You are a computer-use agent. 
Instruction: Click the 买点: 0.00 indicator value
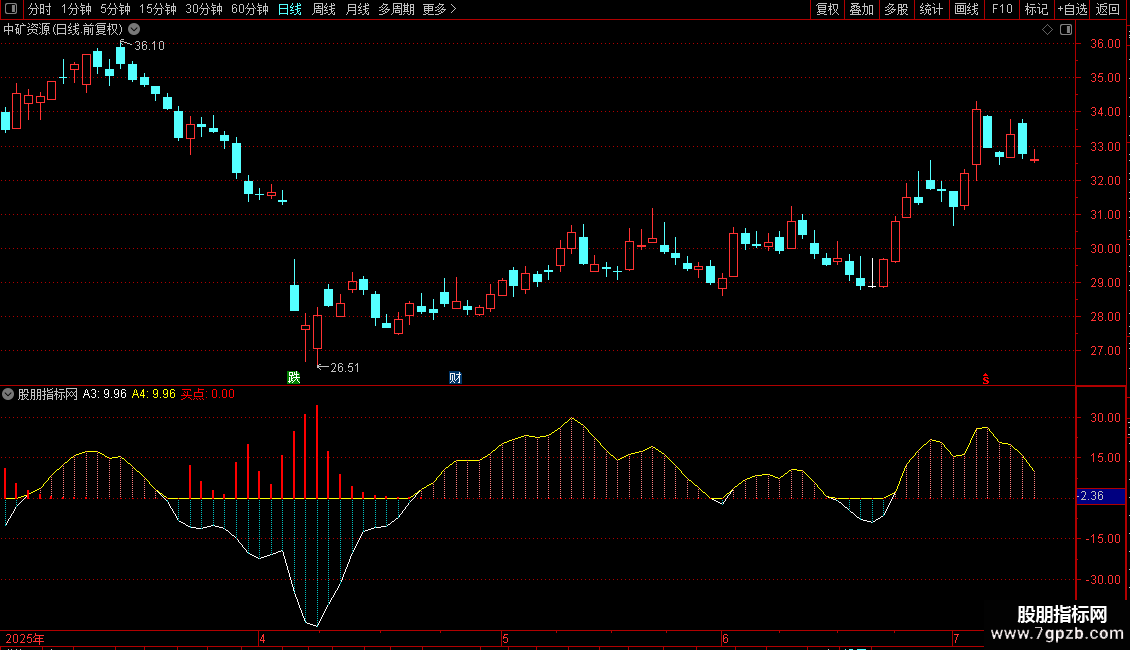208,394
